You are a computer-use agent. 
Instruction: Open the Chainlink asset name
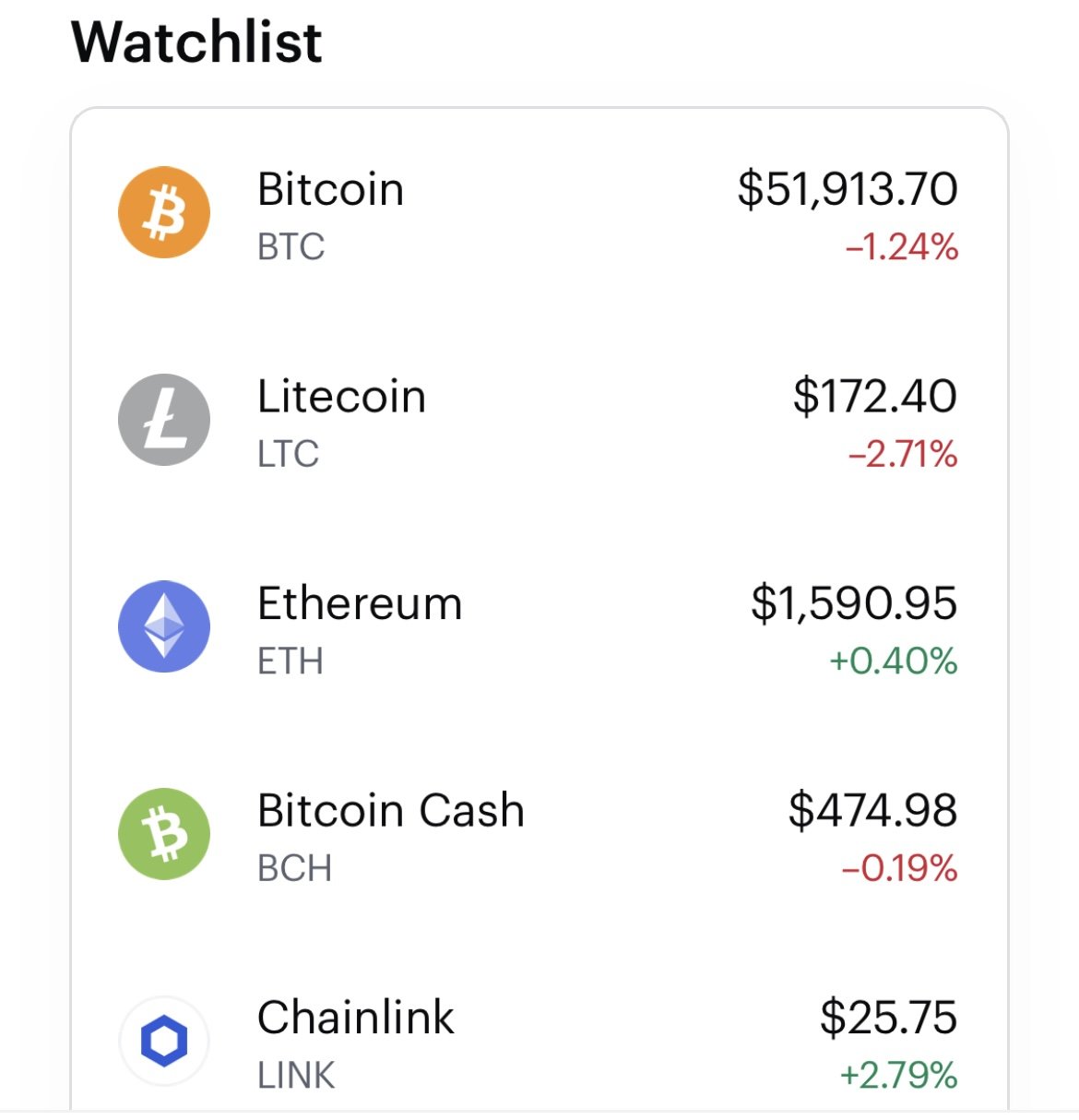click(355, 1018)
